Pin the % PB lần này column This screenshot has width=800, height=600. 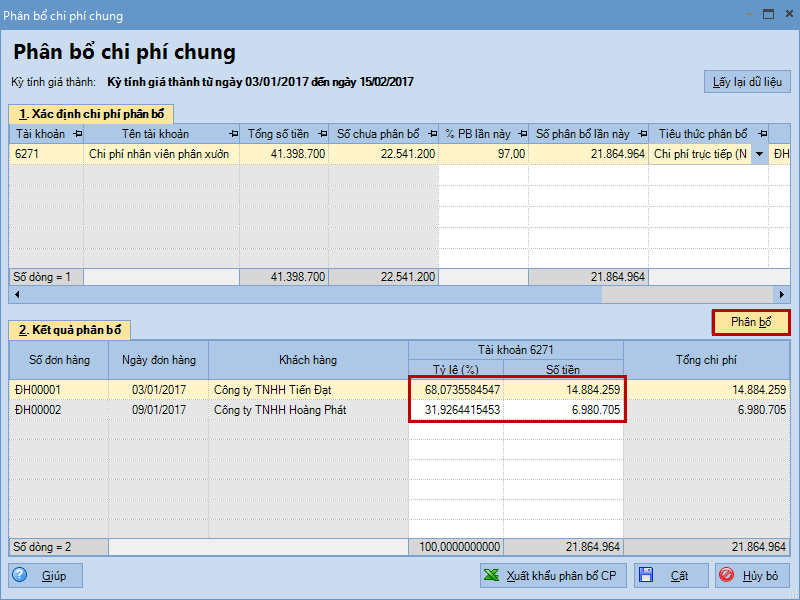click(x=522, y=134)
